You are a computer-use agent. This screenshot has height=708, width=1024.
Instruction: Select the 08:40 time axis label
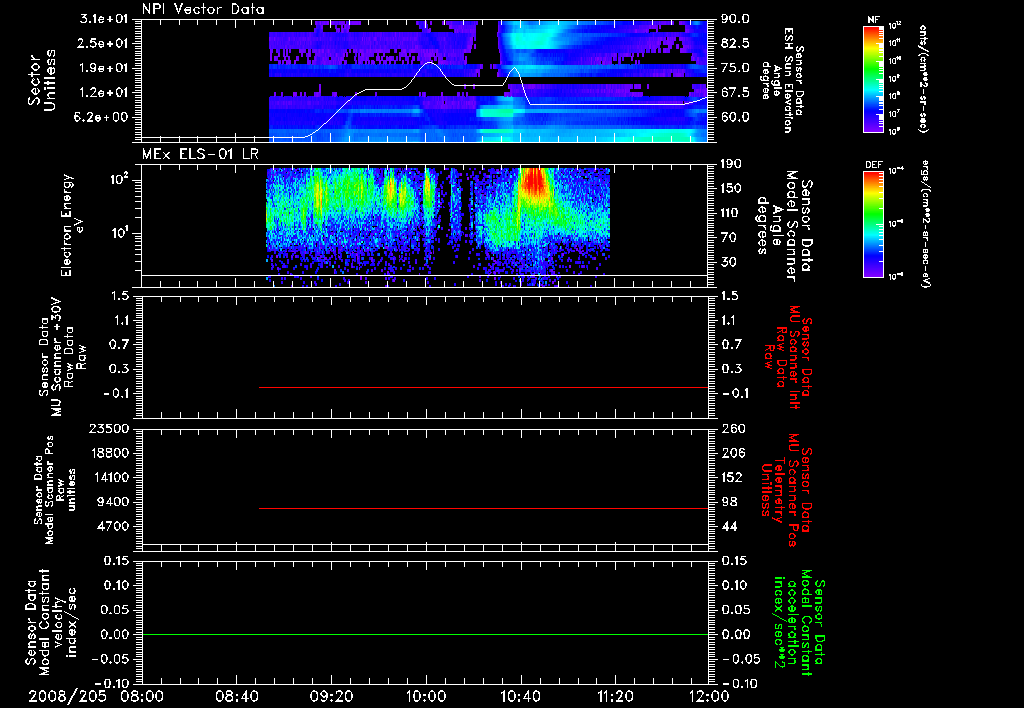[236, 696]
